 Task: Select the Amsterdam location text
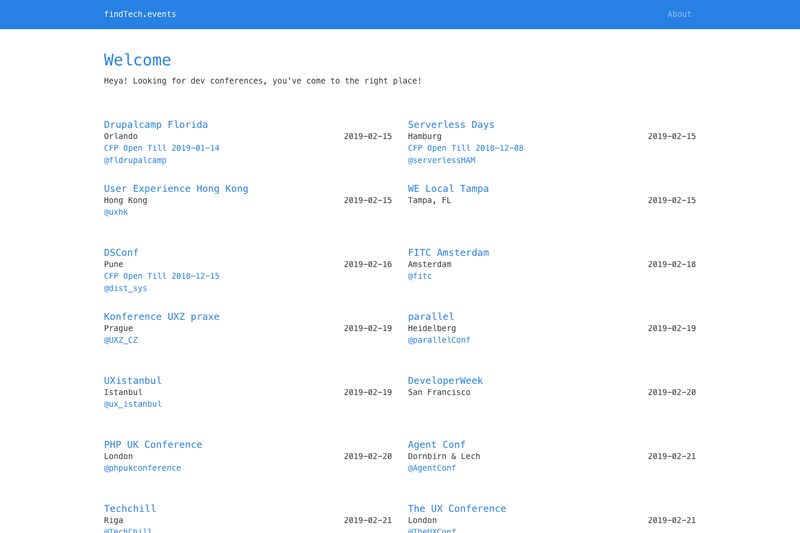[429, 264]
